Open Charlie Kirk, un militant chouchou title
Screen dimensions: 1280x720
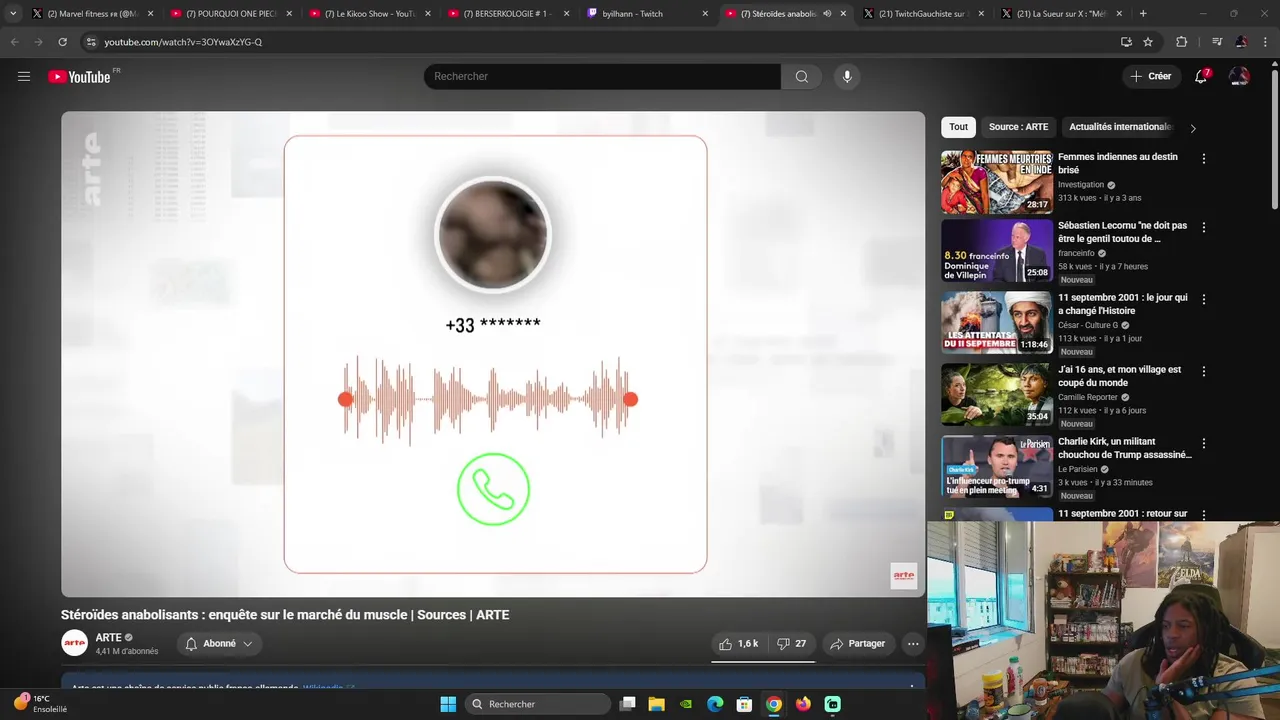1125,448
